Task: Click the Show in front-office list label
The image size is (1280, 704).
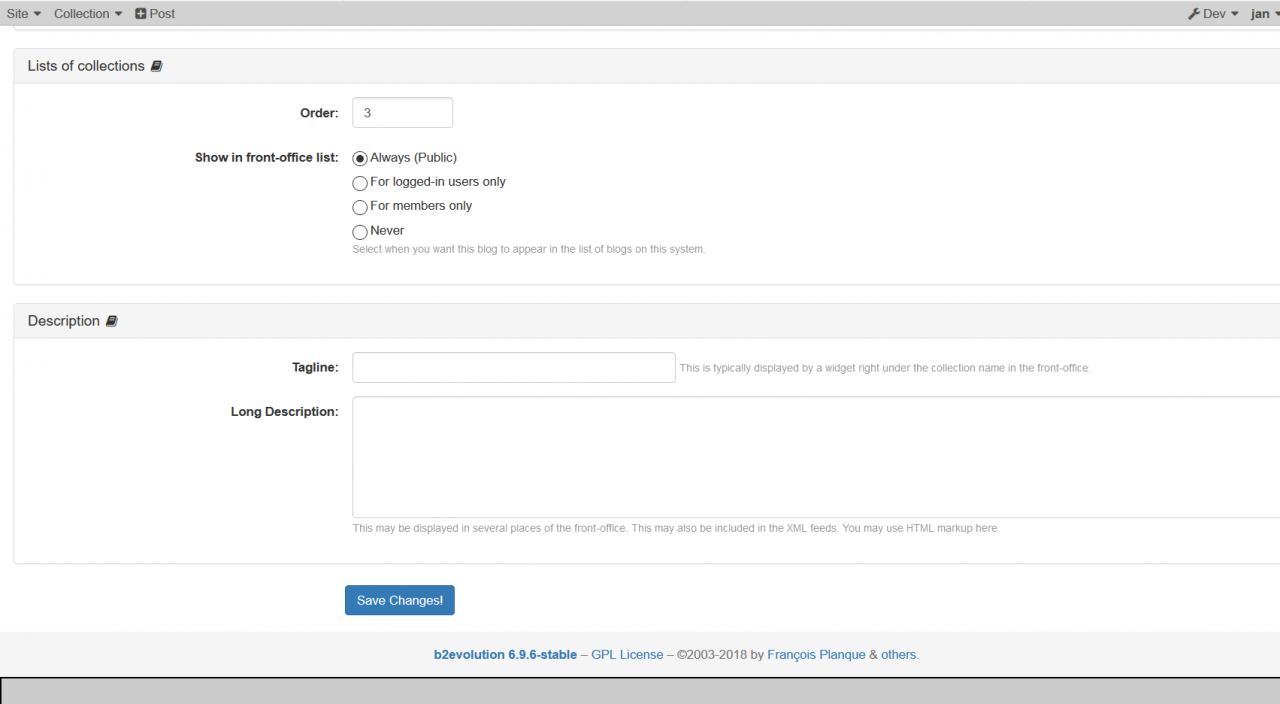Action: 267,158
